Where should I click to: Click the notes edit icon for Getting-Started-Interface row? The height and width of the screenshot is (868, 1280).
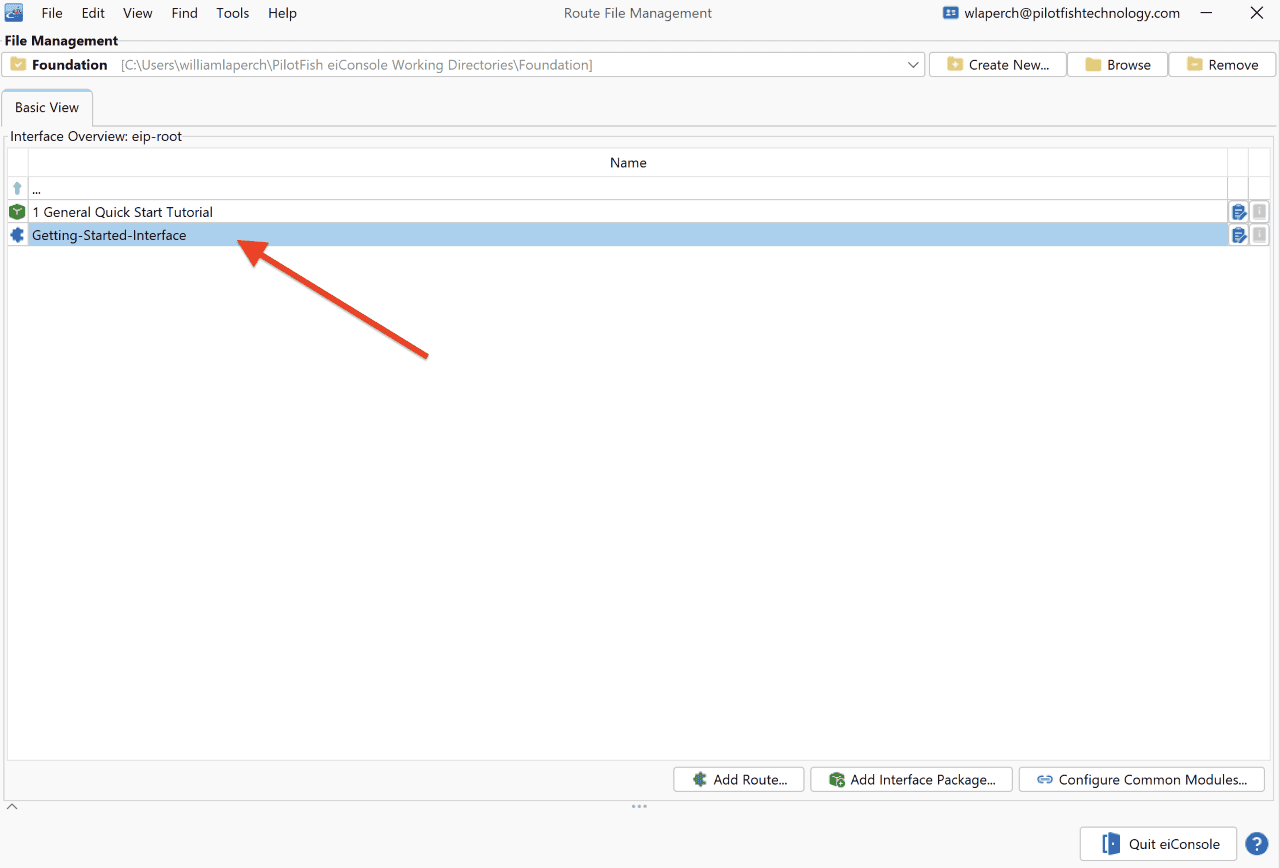click(x=1239, y=235)
